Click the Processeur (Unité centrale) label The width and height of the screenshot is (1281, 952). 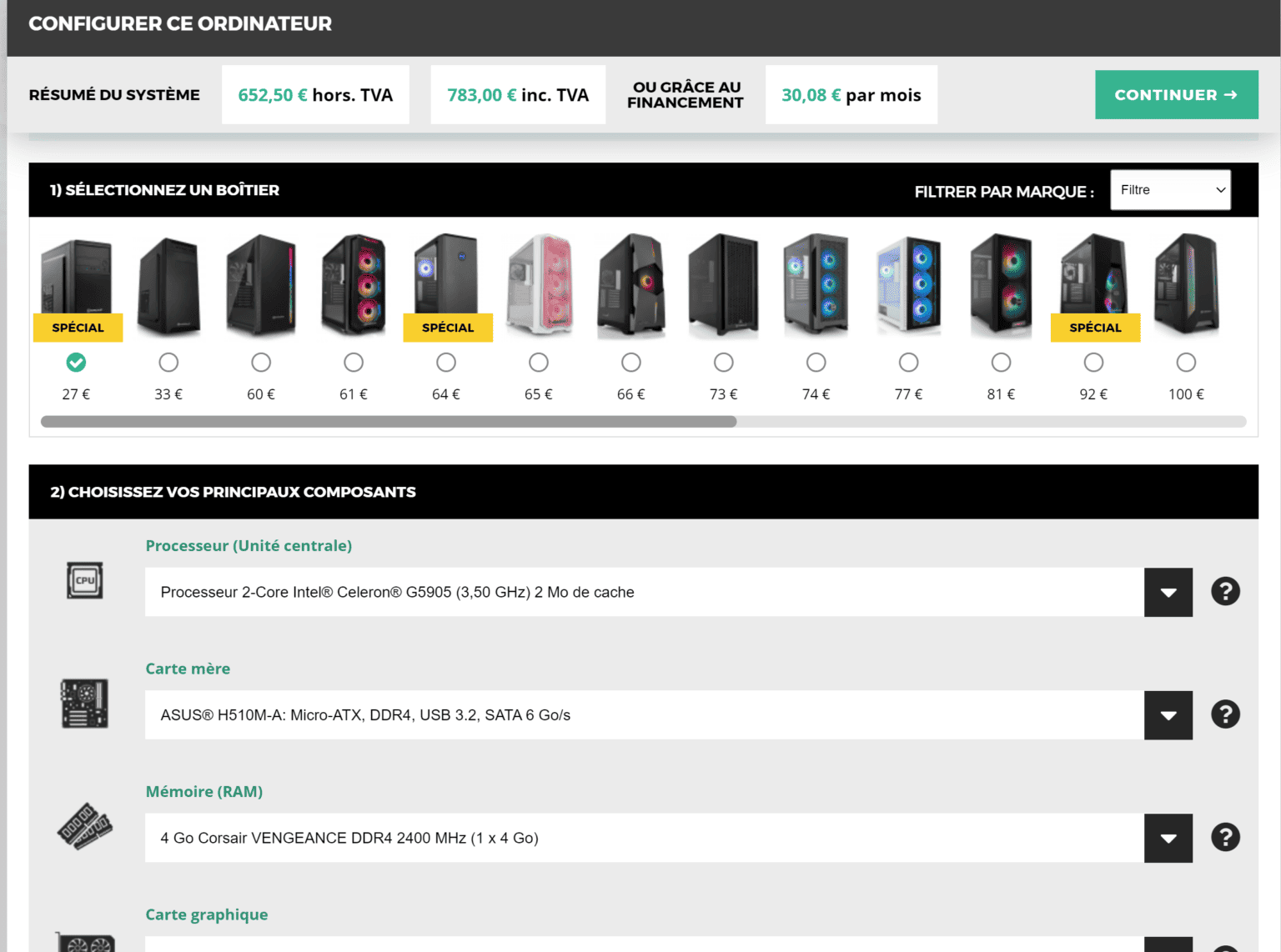pos(249,546)
